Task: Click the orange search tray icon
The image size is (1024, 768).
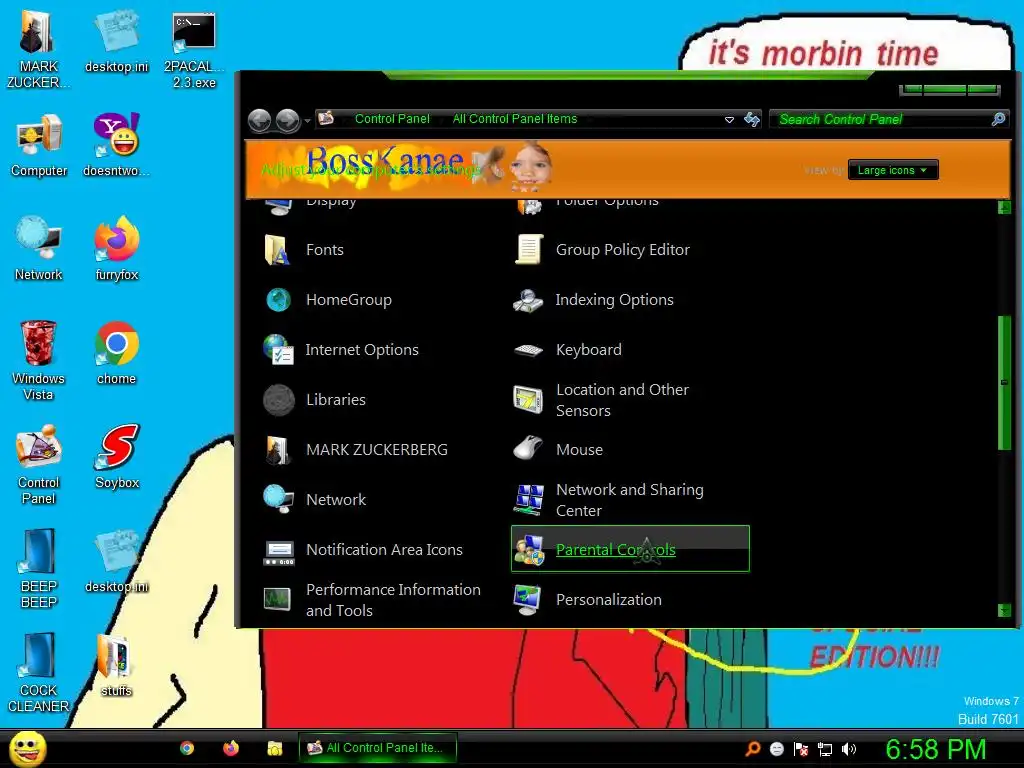Action: [x=752, y=749]
